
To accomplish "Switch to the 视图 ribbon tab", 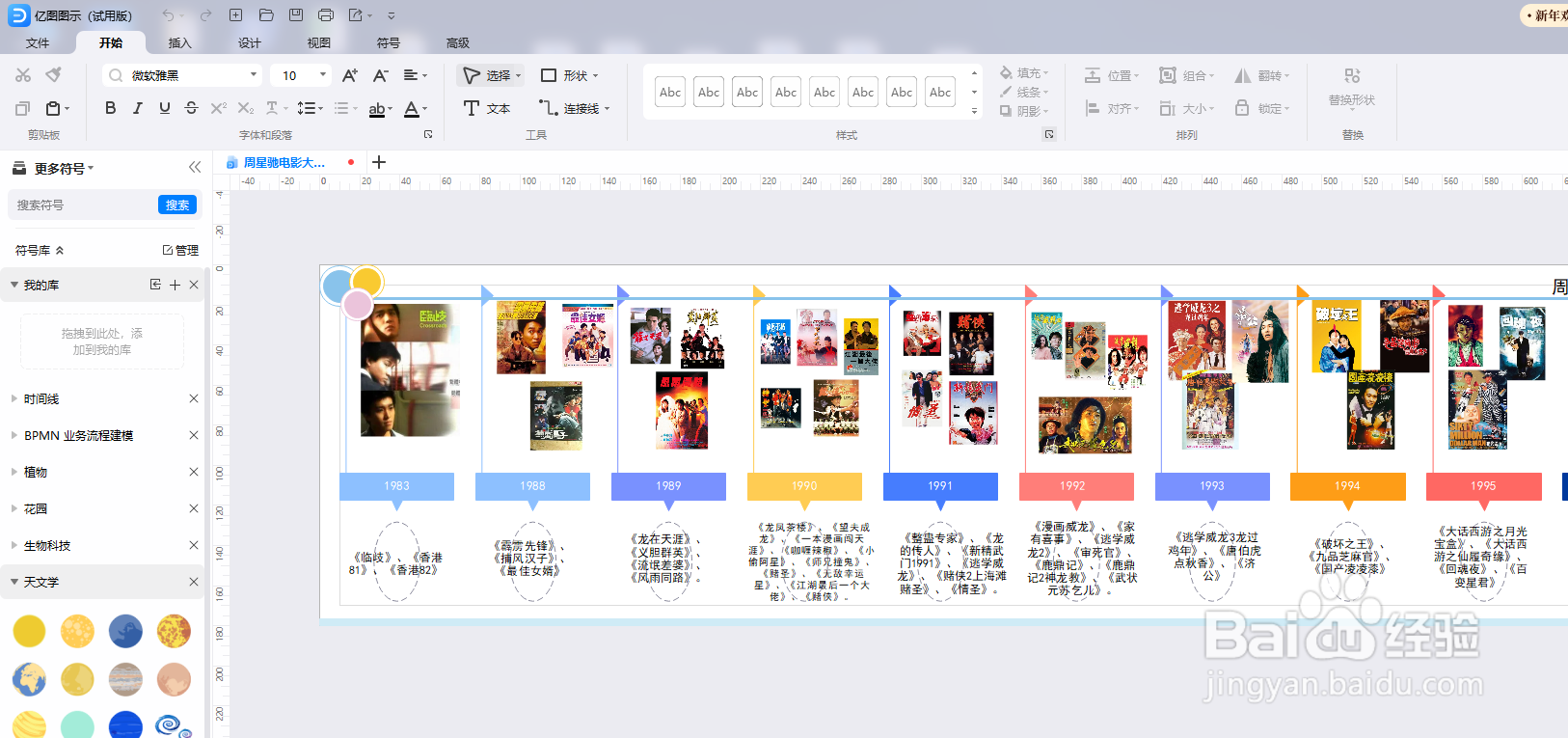I will click(319, 43).
